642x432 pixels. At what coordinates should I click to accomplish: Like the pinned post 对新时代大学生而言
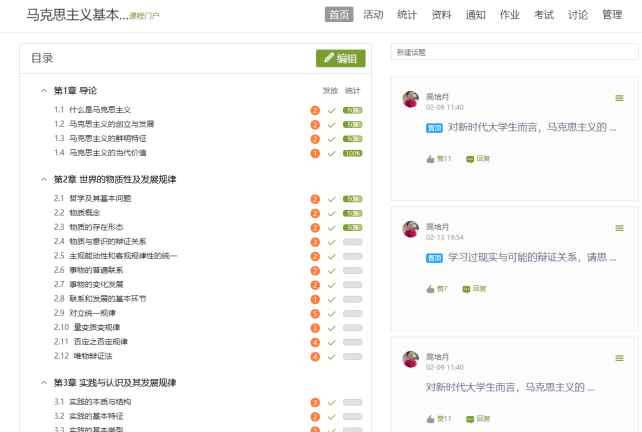click(x=439, y=159)
